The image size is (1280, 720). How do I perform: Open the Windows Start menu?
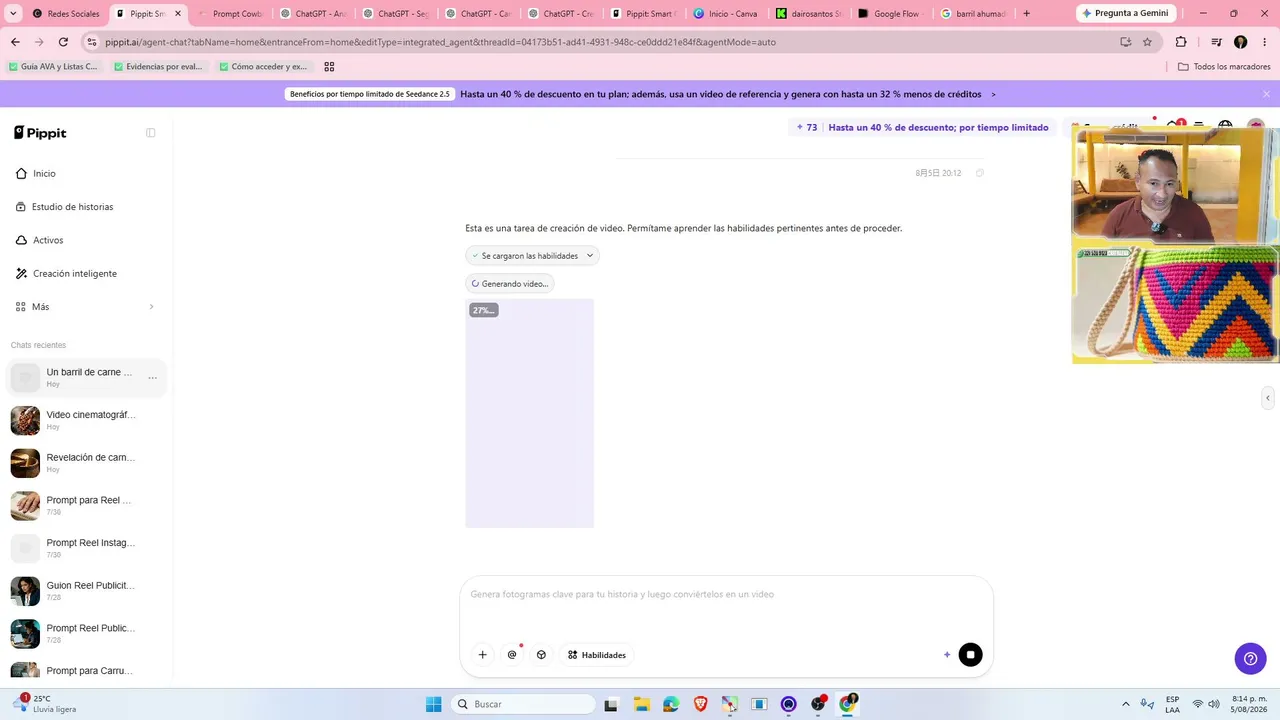pos(433,704)
